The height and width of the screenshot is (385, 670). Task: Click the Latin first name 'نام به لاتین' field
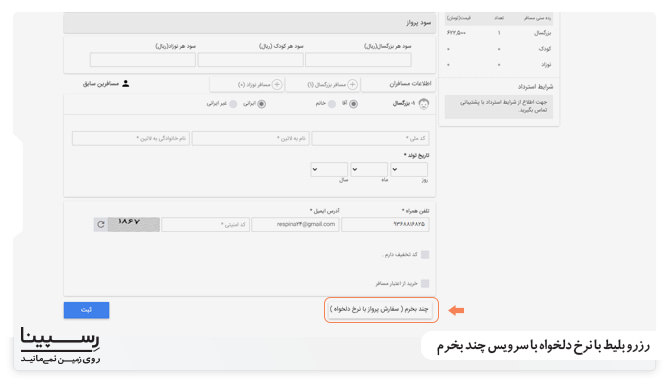coord(250,138)
